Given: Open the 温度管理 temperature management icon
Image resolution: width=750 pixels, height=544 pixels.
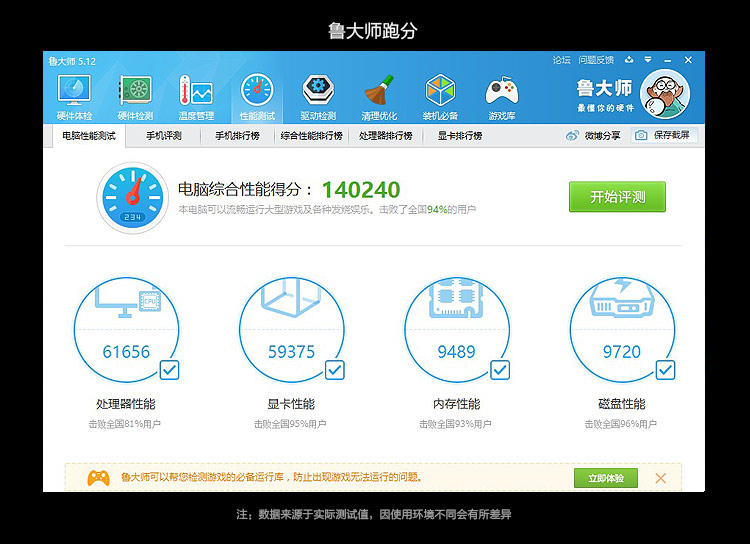Looking at the screenshot, I should [x=196, y=98].
